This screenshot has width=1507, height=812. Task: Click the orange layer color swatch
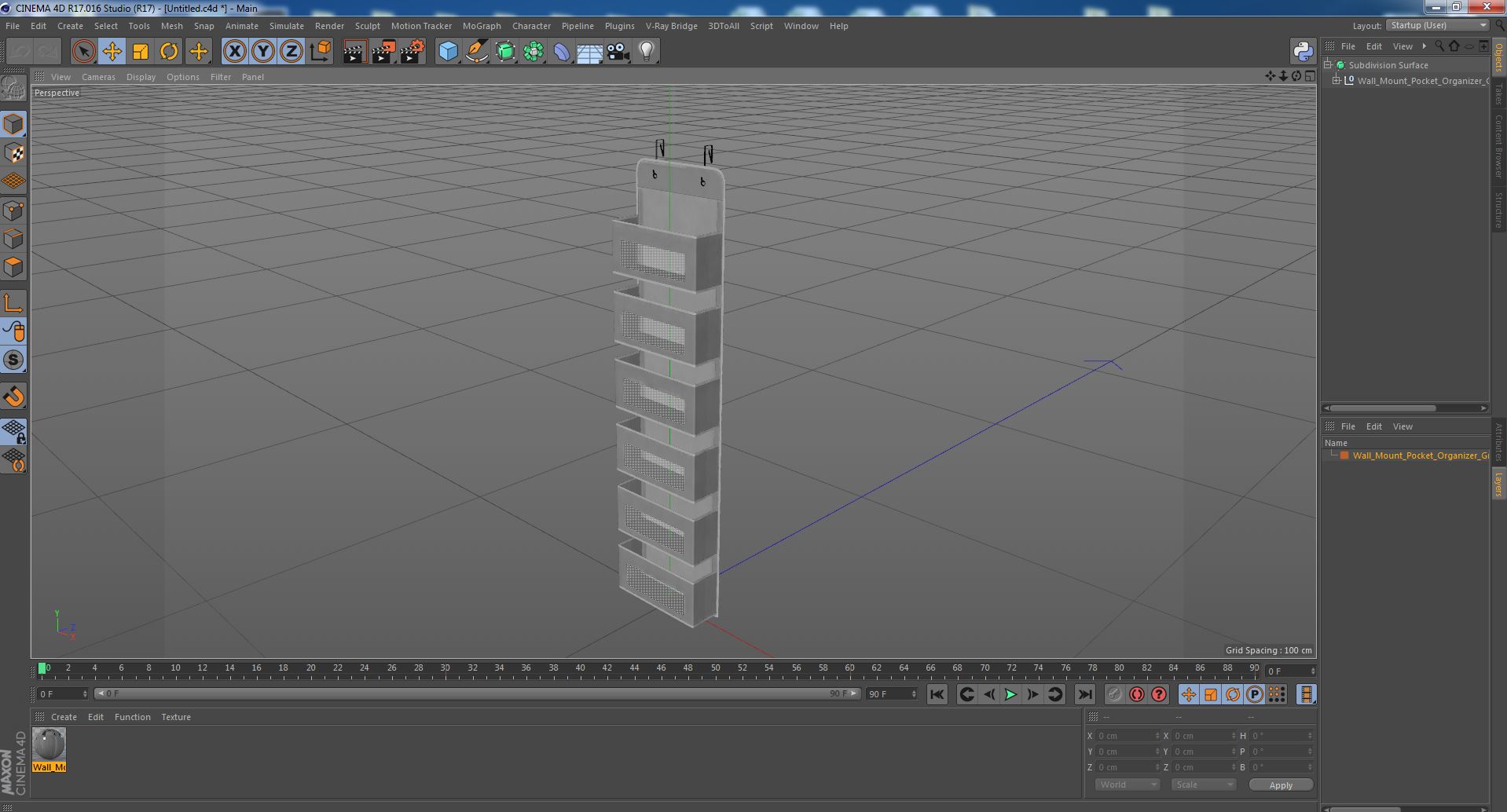pyautogui.click(x=1344, y=455)
